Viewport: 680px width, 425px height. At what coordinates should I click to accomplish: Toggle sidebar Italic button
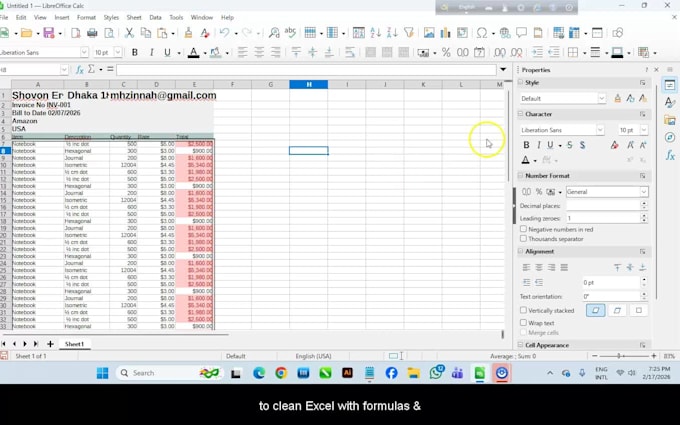coord(539,145)
